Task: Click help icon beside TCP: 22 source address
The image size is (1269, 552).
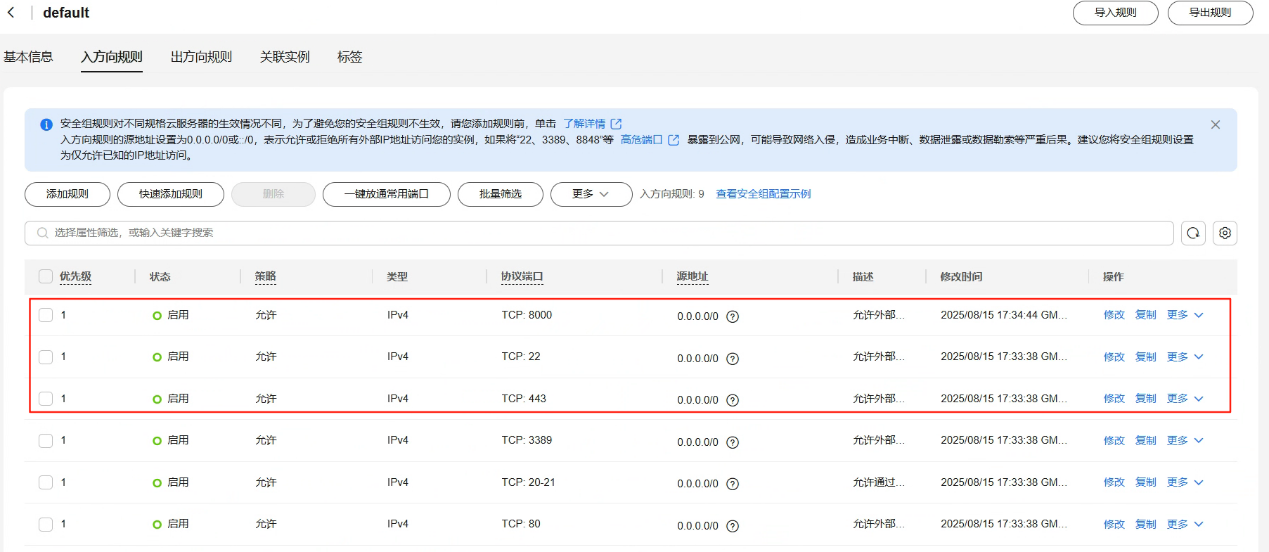Action: [732, 358]
